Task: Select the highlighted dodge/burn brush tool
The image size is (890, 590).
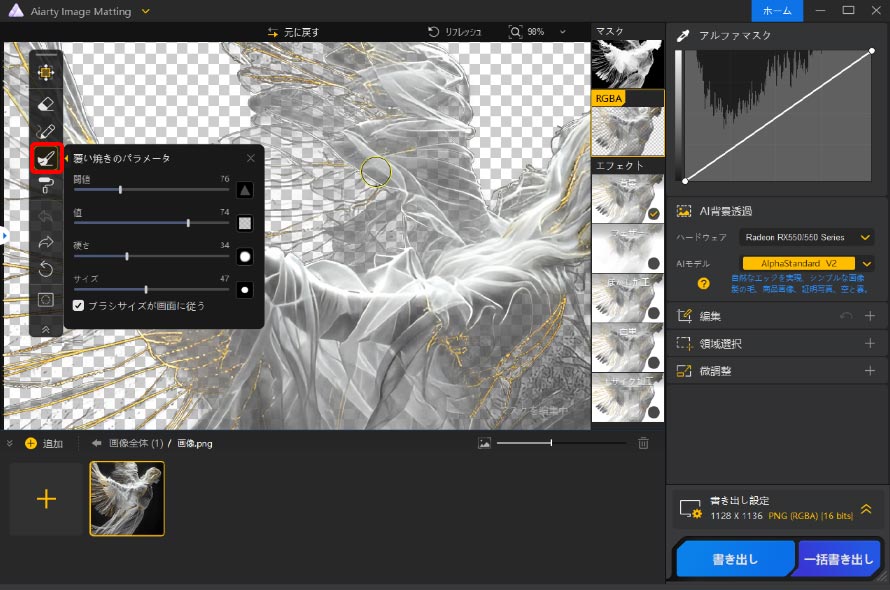Action: (x=46, y=158)
